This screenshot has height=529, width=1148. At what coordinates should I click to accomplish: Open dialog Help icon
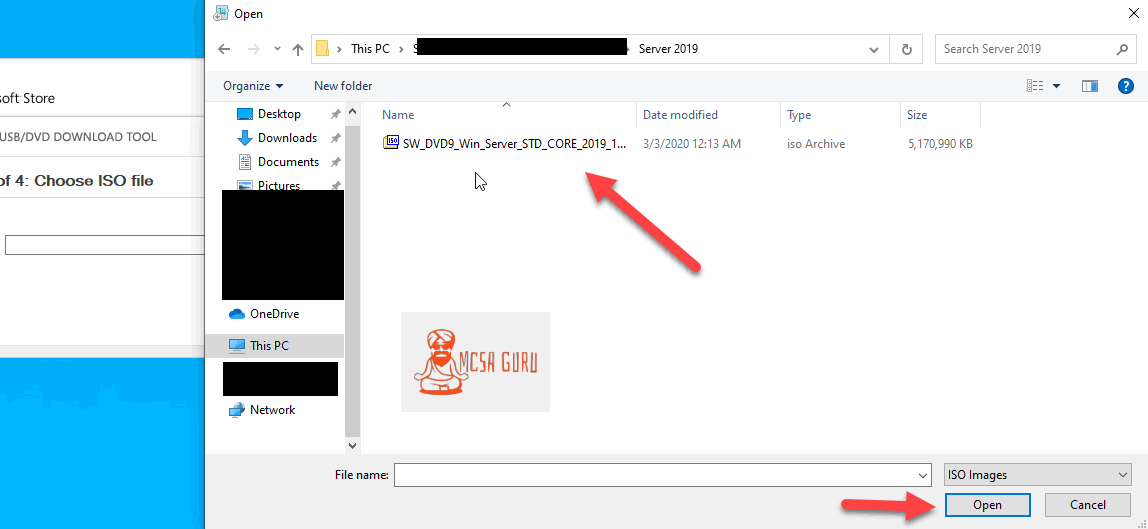tap(1126, 86)
